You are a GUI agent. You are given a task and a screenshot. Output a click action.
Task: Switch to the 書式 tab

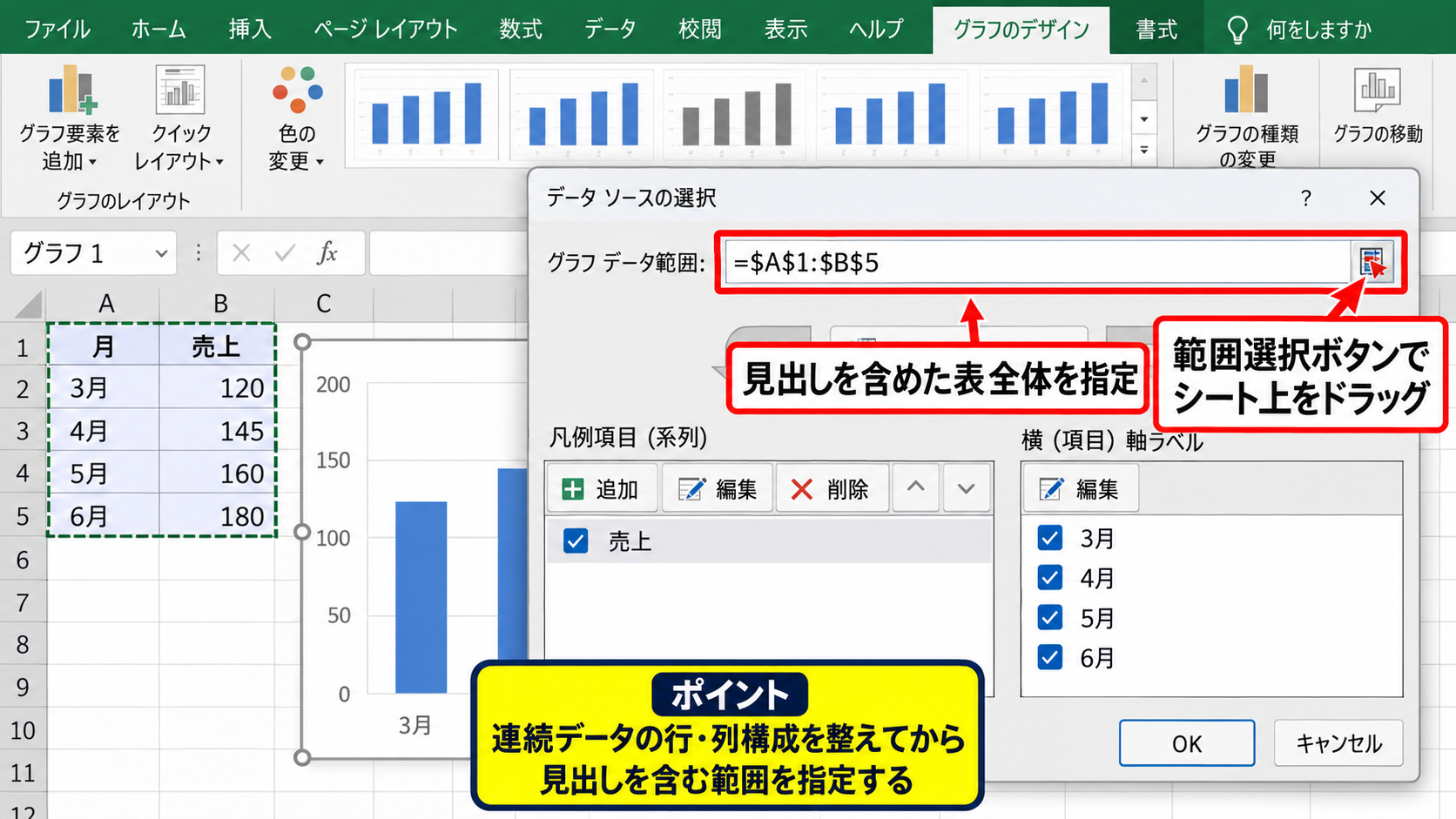click(x=1156, y=30)
